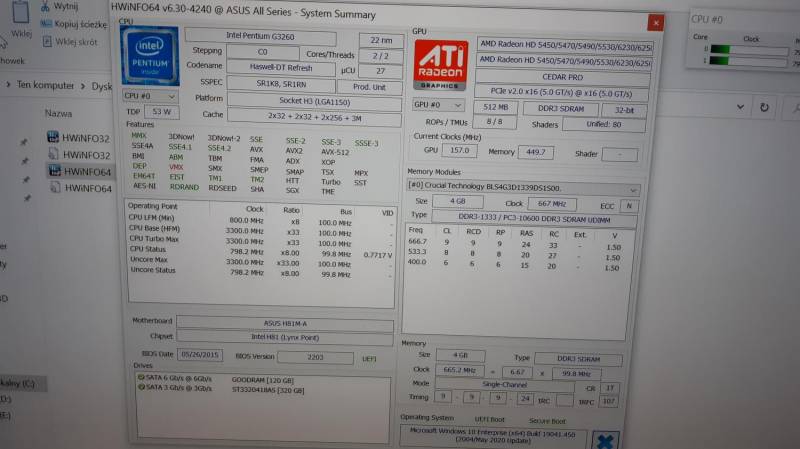This screenshot has width=800, height=449.
Task: Click the SR1K8, SR1RN SSPEC field
Action: [281, 84]
